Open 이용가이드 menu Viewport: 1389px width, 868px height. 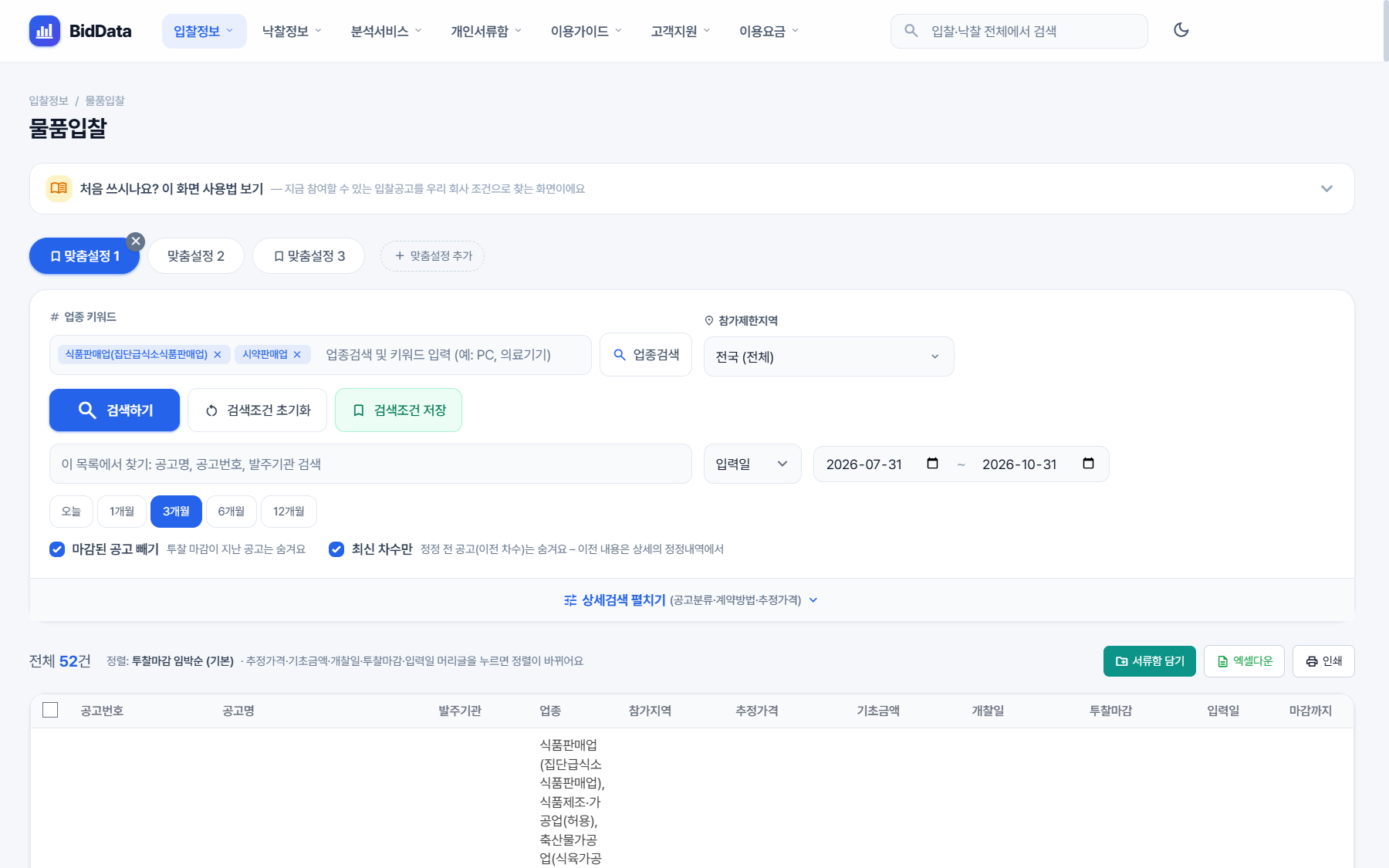(x=586, y=31)
